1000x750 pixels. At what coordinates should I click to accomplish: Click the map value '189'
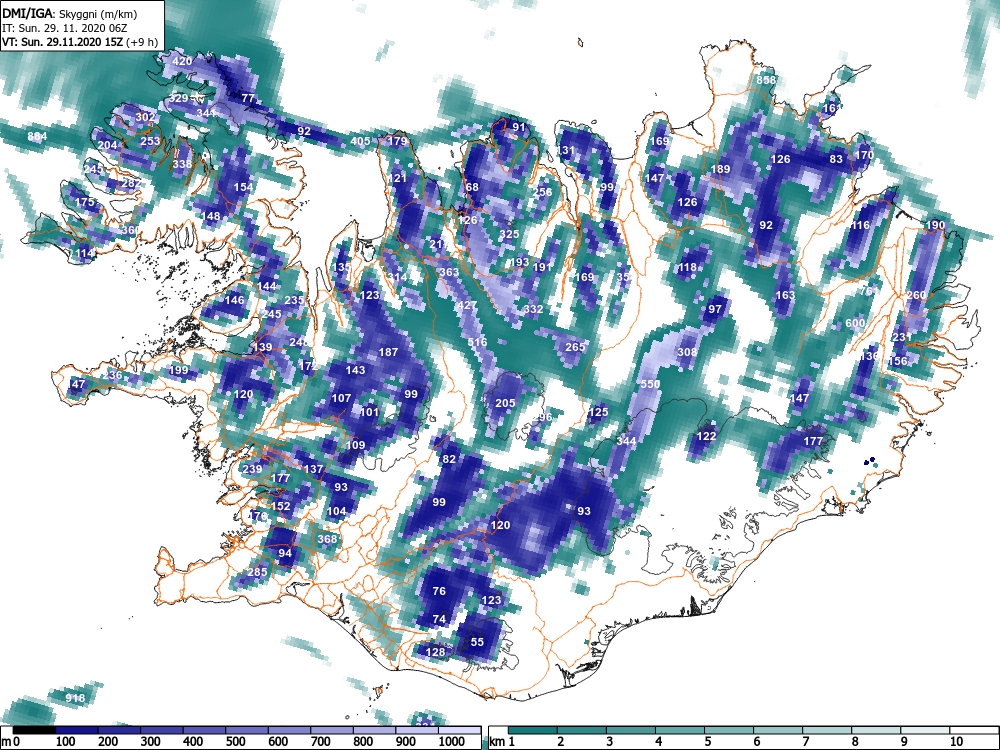click(720, 169)
